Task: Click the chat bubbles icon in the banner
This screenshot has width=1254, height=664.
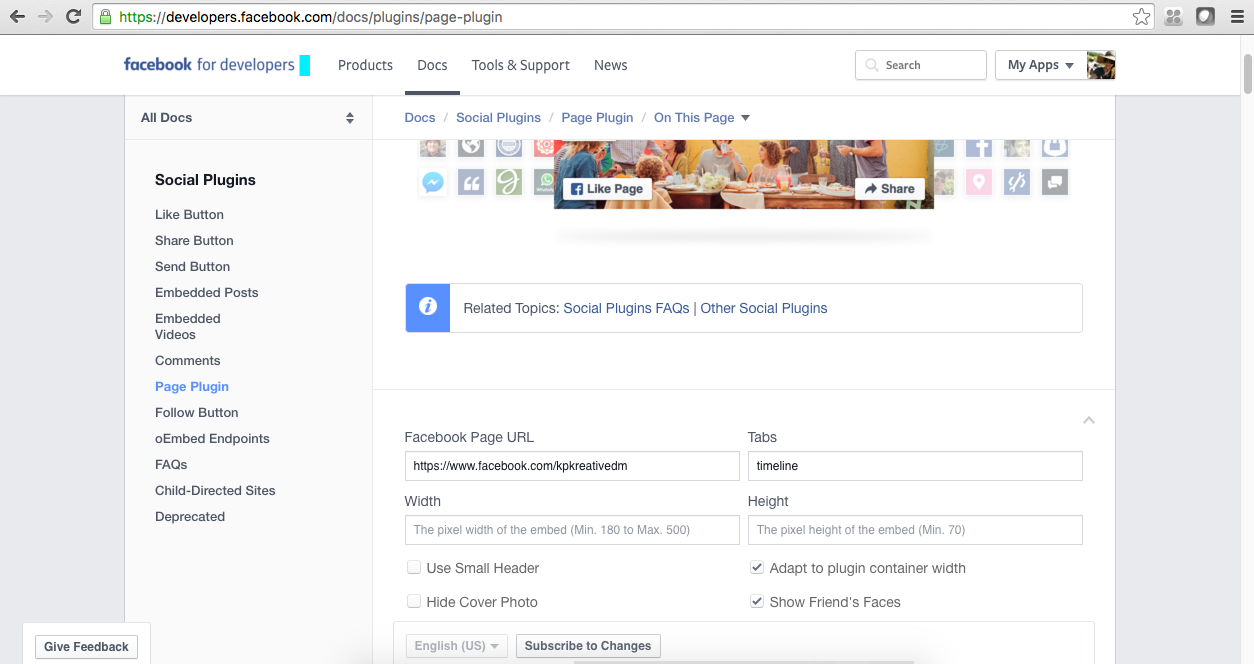Action: click(x=1055, y=182)
